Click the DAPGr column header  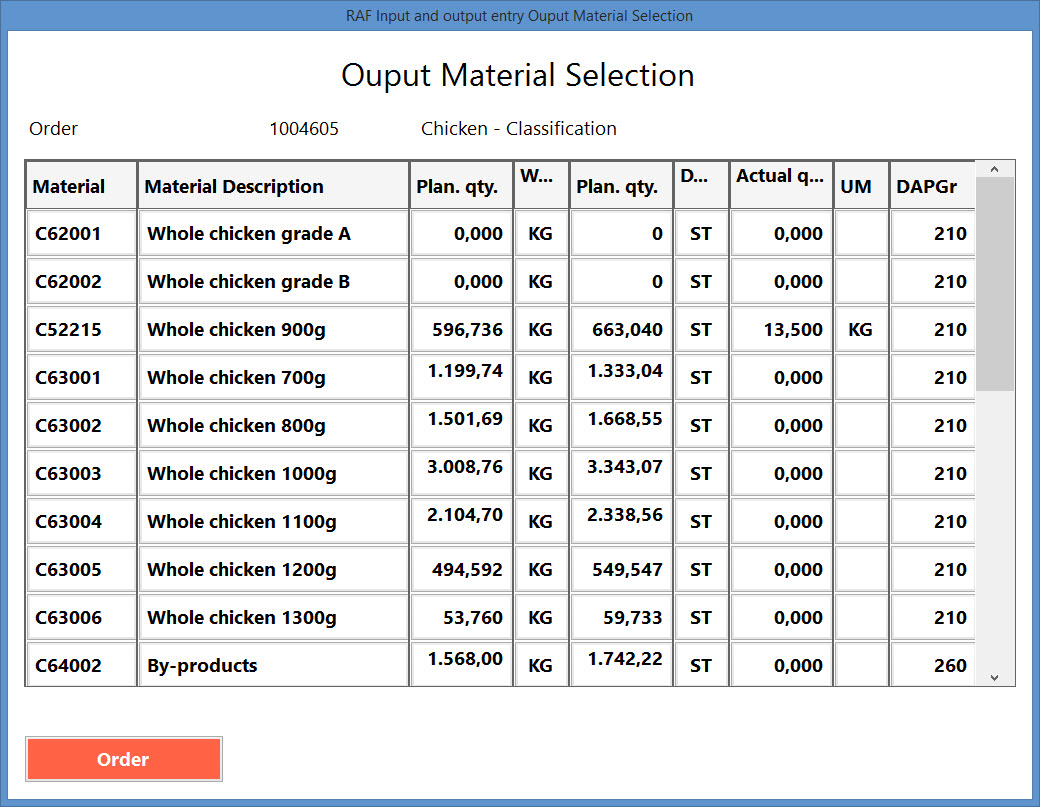(x=932, y=186)
